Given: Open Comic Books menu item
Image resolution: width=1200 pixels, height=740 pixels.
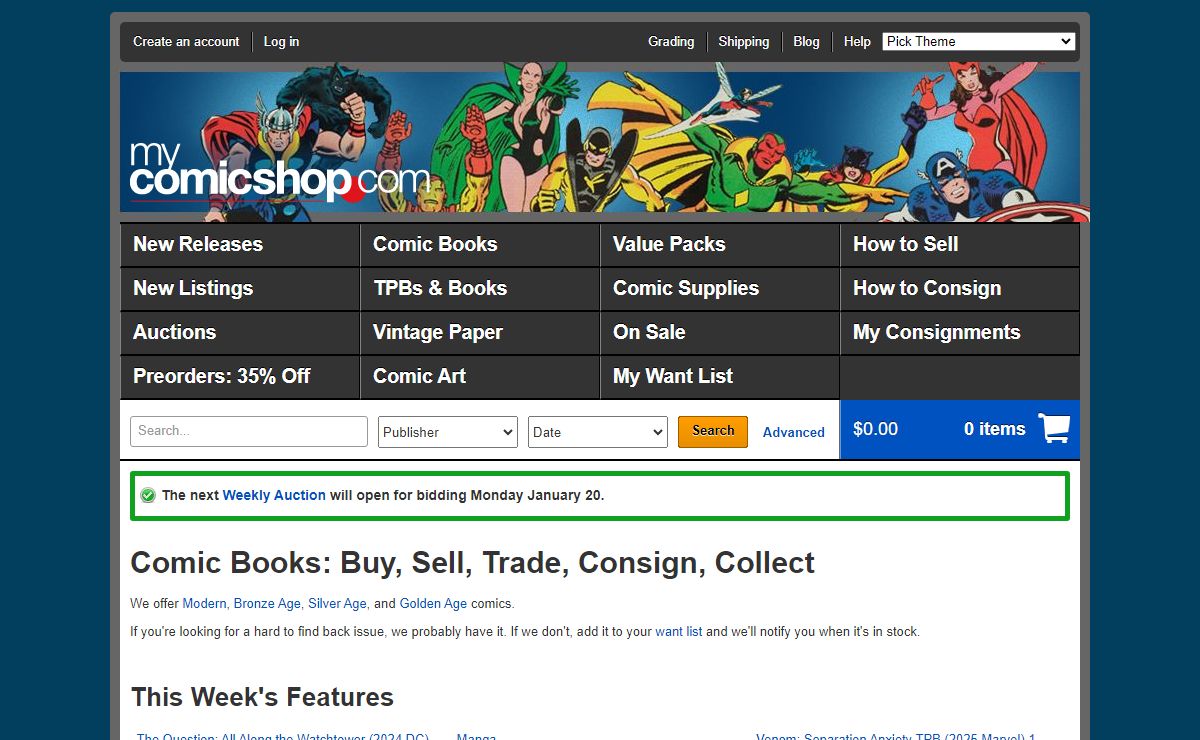Looking at the screenshot, I should [x=480, y=244].
